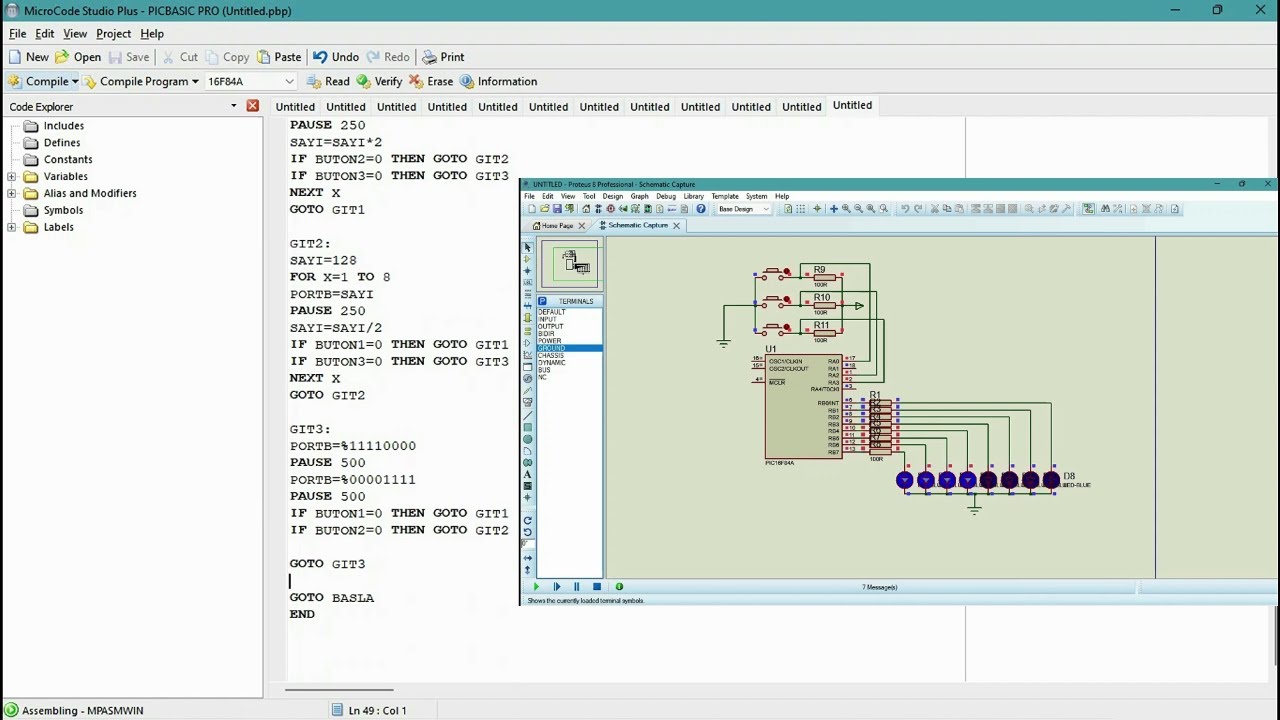
Task: Click the Proteus rotate clockwise icon
Action: click(x=528, y=520)
